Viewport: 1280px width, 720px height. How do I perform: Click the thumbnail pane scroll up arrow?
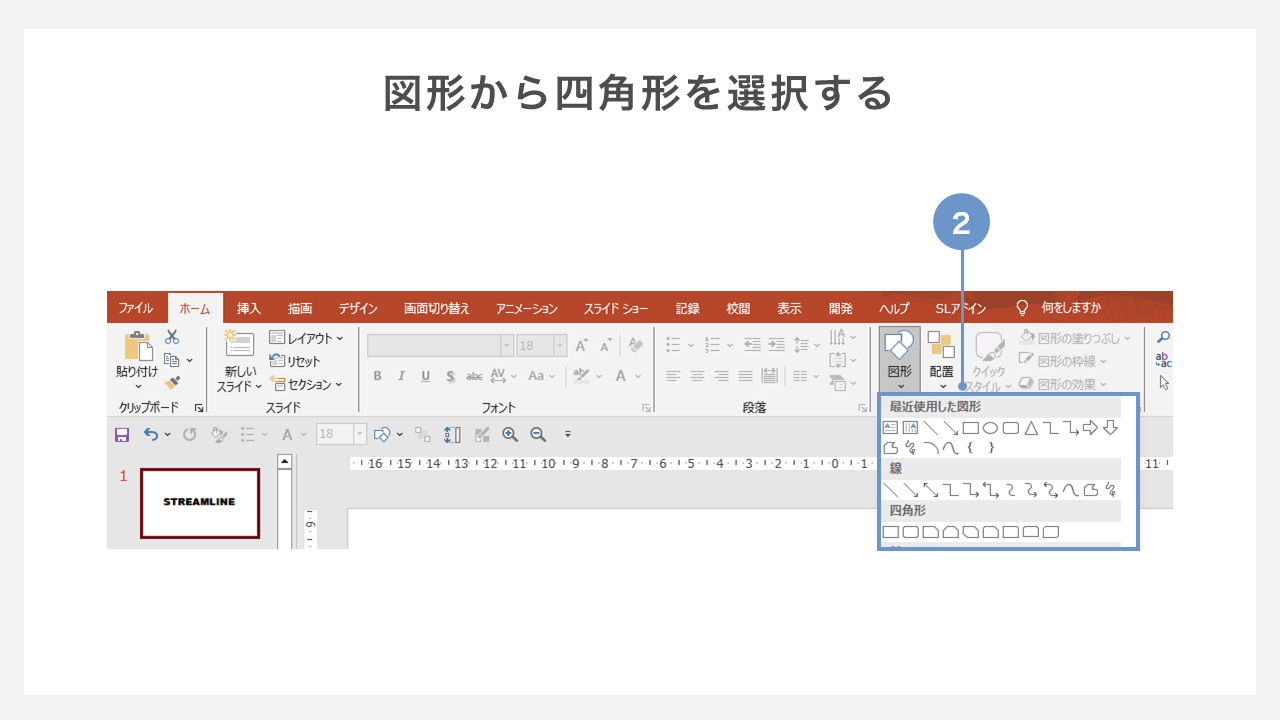tap(284, 462)
